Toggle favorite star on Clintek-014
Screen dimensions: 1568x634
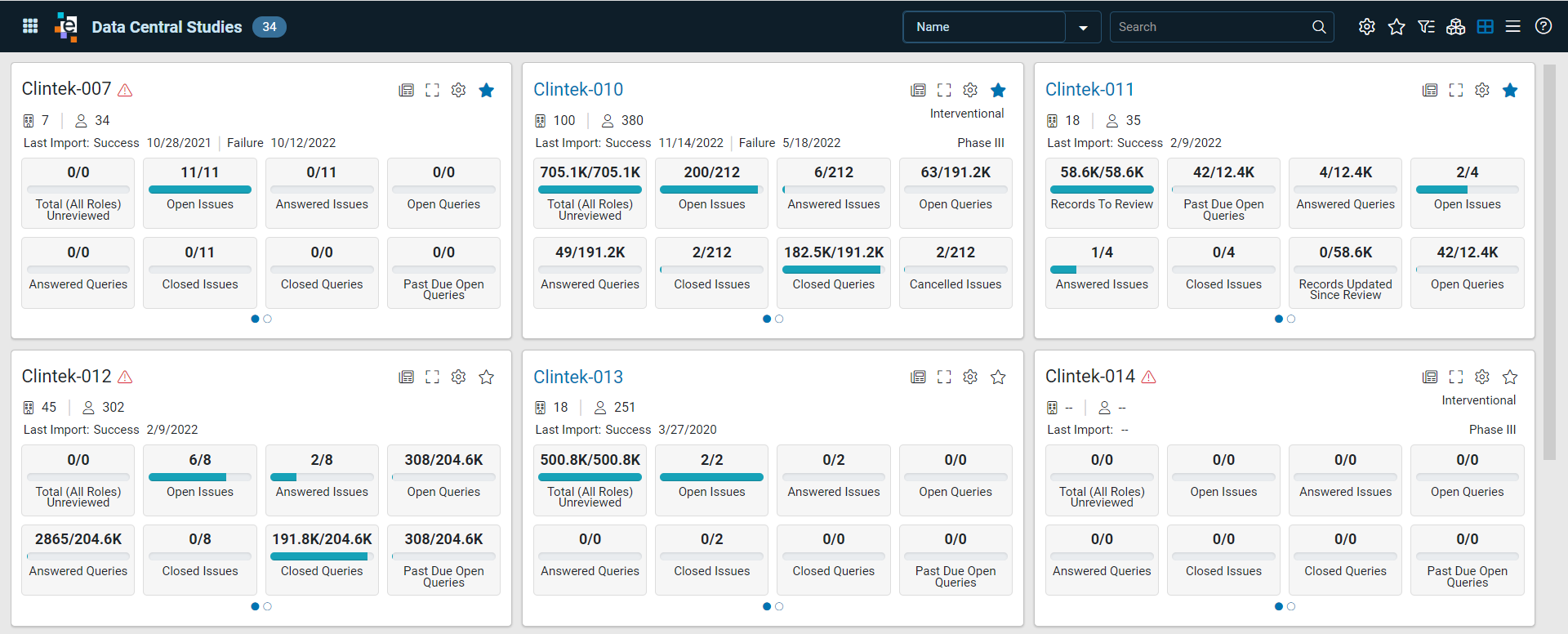1510,377
